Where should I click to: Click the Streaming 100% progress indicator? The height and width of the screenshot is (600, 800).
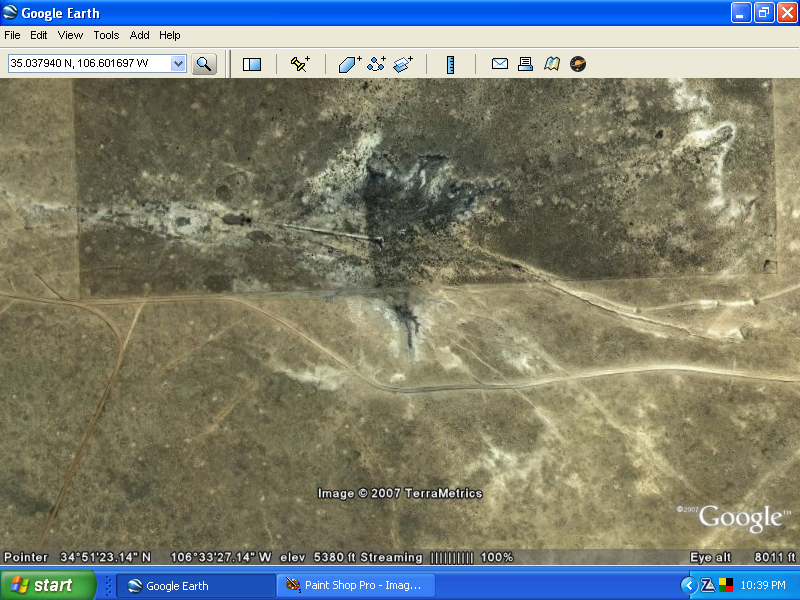(437, 557)
